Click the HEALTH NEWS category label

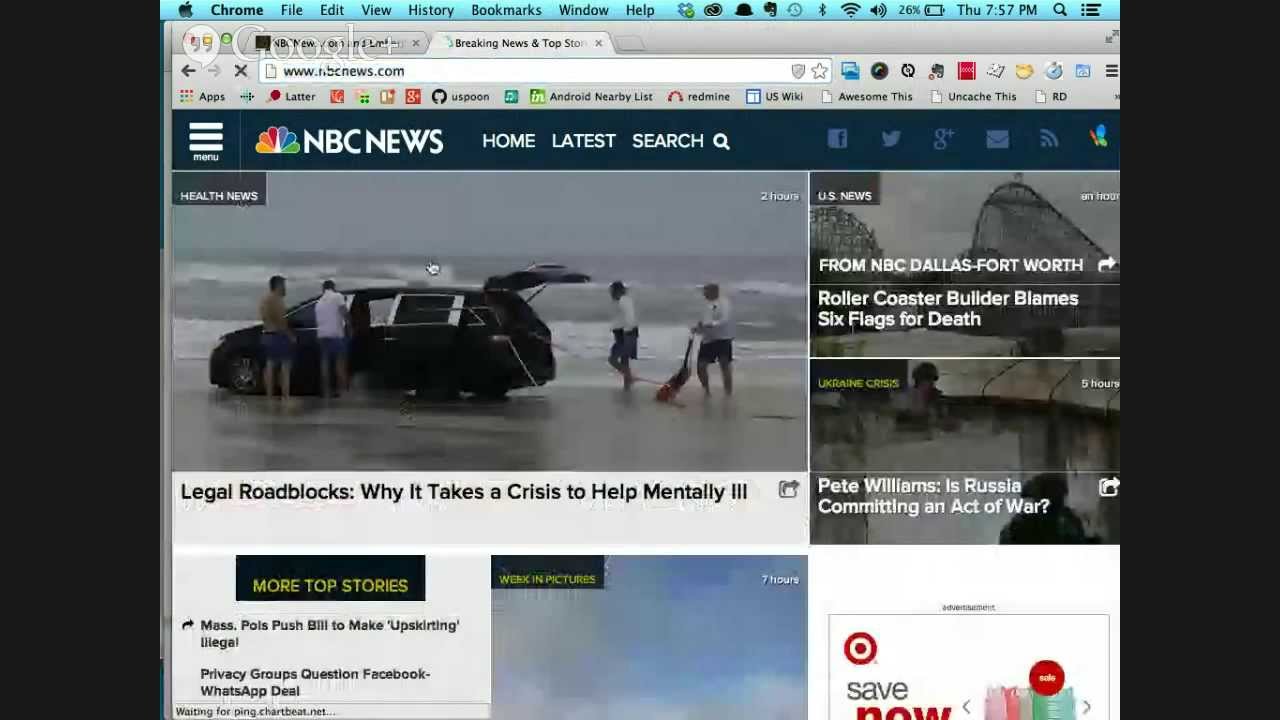pyautogui.click(x=219, y=196)
